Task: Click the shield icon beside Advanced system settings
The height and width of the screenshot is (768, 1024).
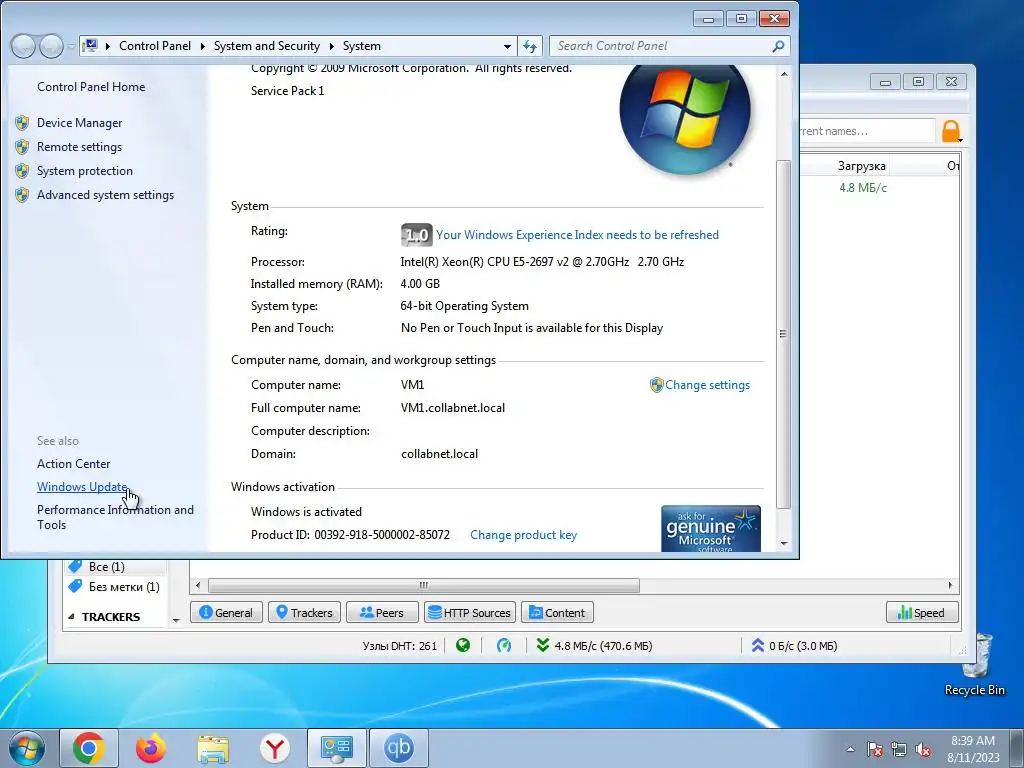Action: 22,195
